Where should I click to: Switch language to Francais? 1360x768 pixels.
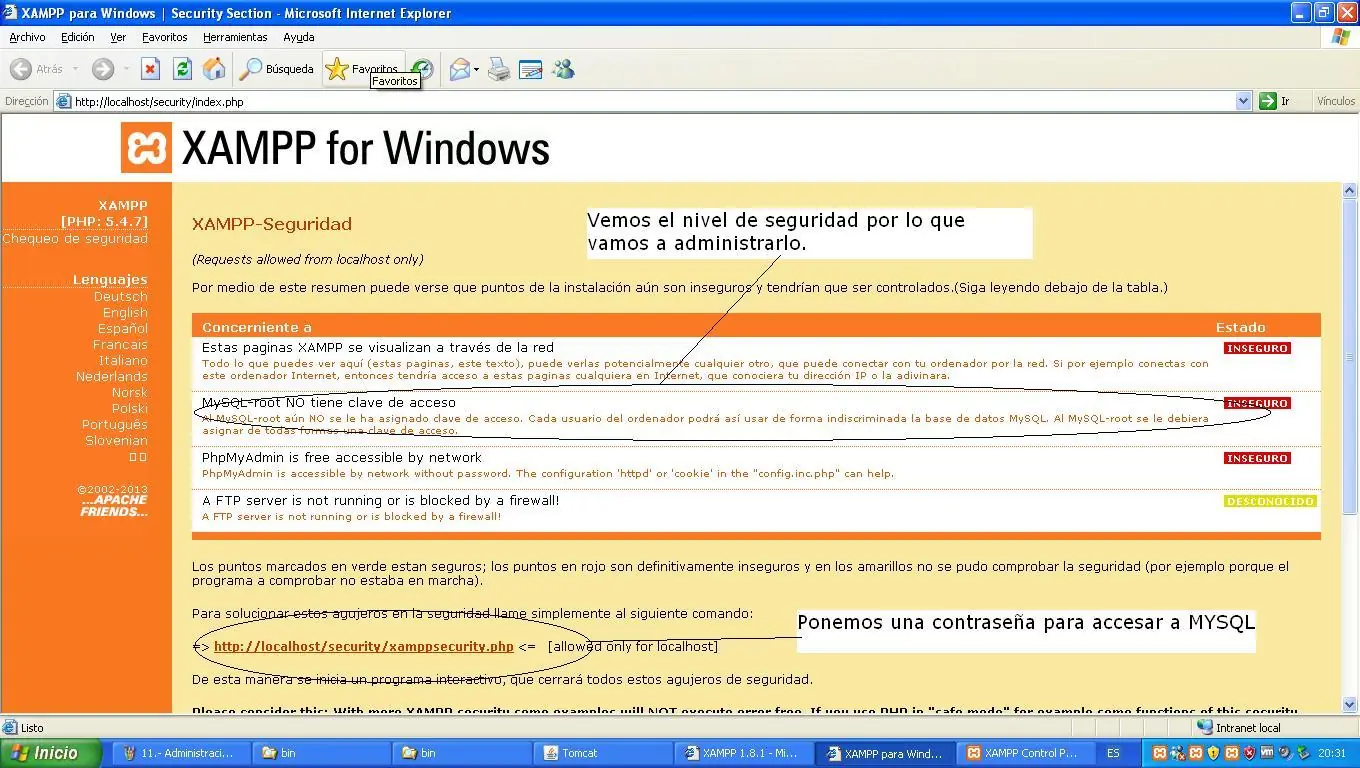120,345
